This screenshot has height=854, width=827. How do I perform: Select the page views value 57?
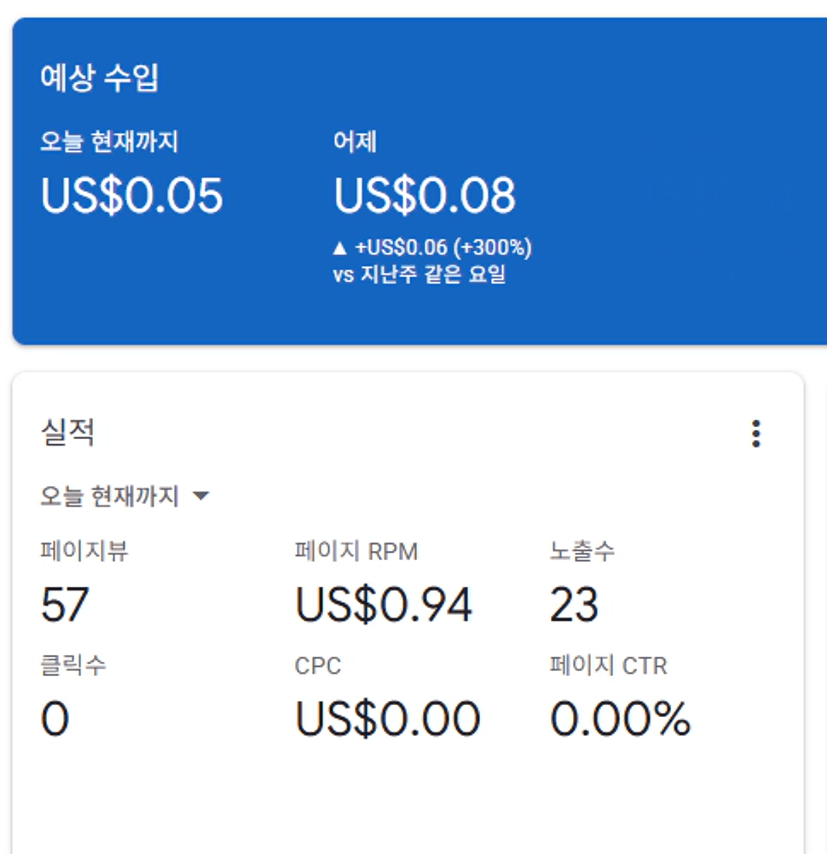[x=65, y=604]
